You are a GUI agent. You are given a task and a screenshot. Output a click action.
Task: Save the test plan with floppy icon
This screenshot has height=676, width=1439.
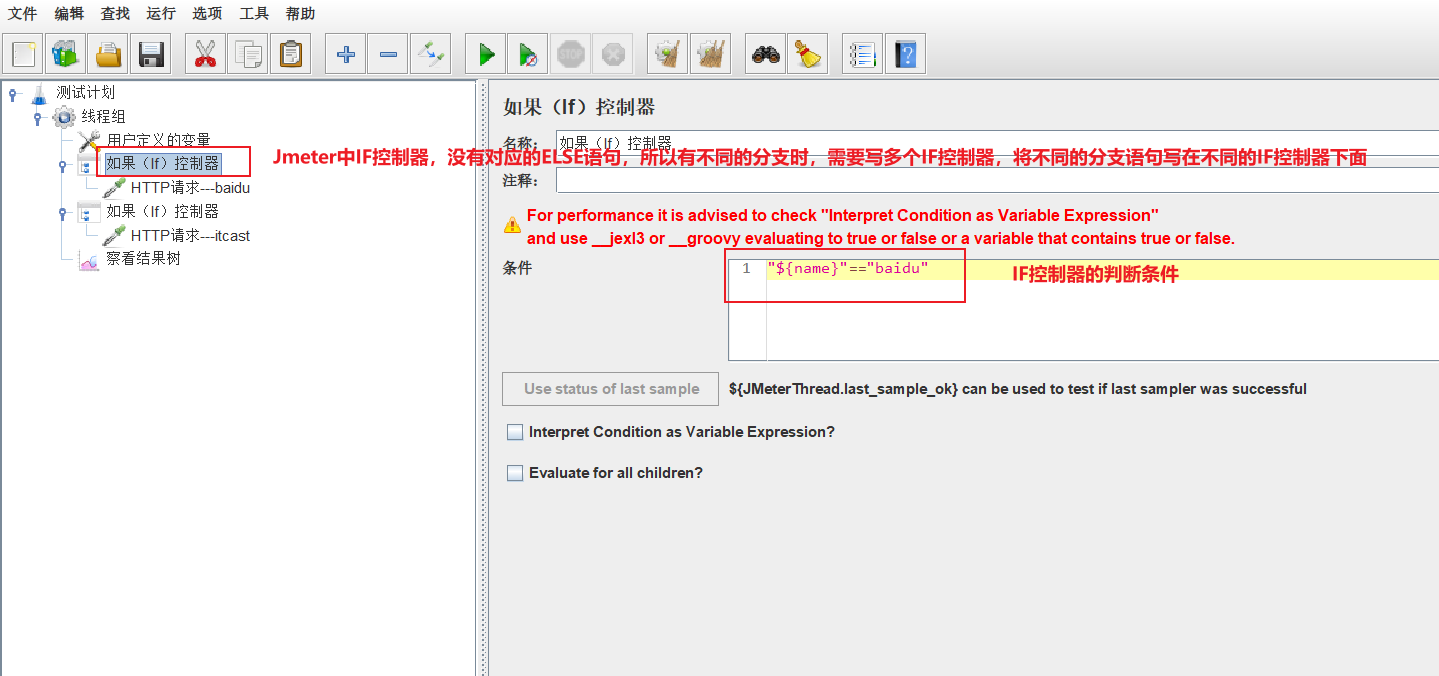click(150, 54)
